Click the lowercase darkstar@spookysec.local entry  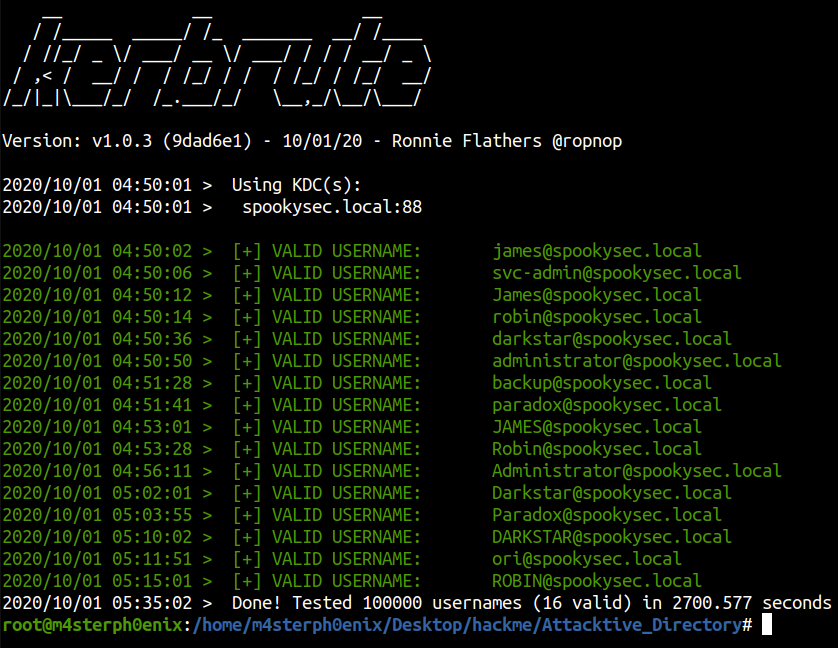pos(611,339)
